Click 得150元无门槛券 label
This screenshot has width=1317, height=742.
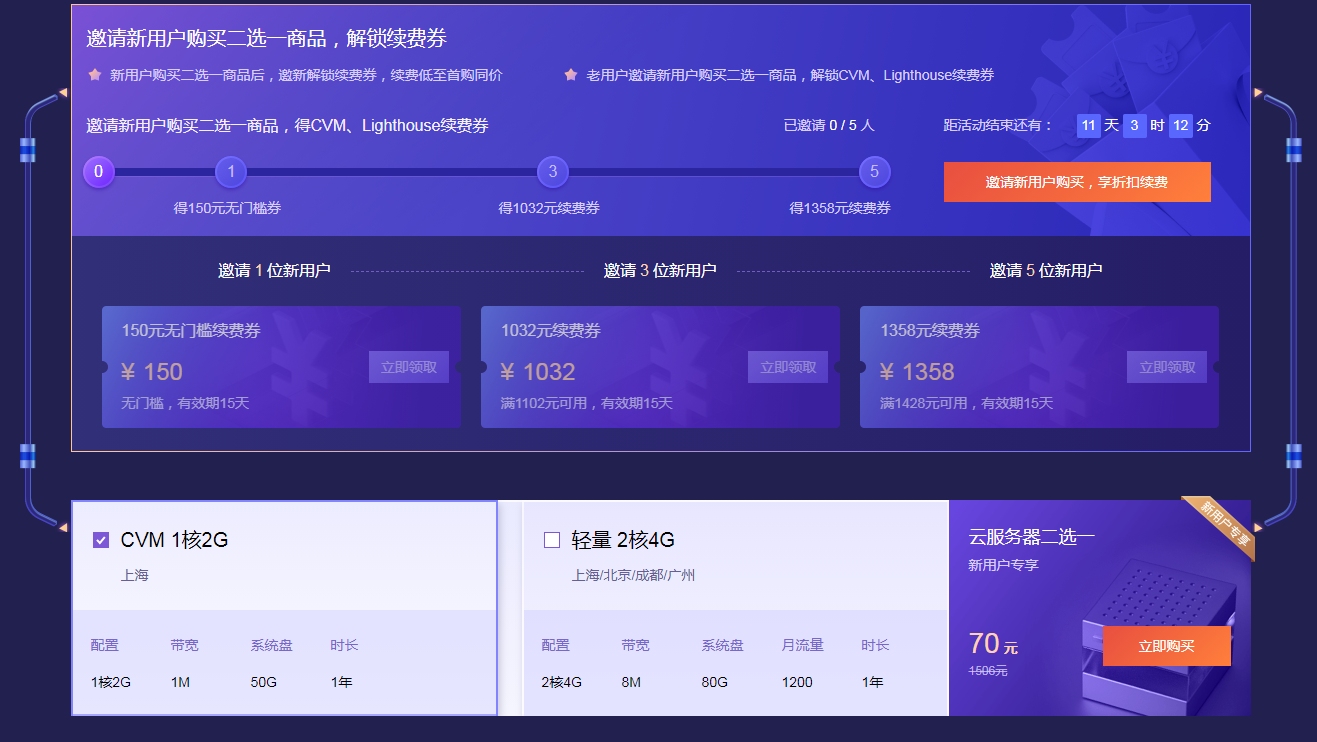(x=228, y=208)
